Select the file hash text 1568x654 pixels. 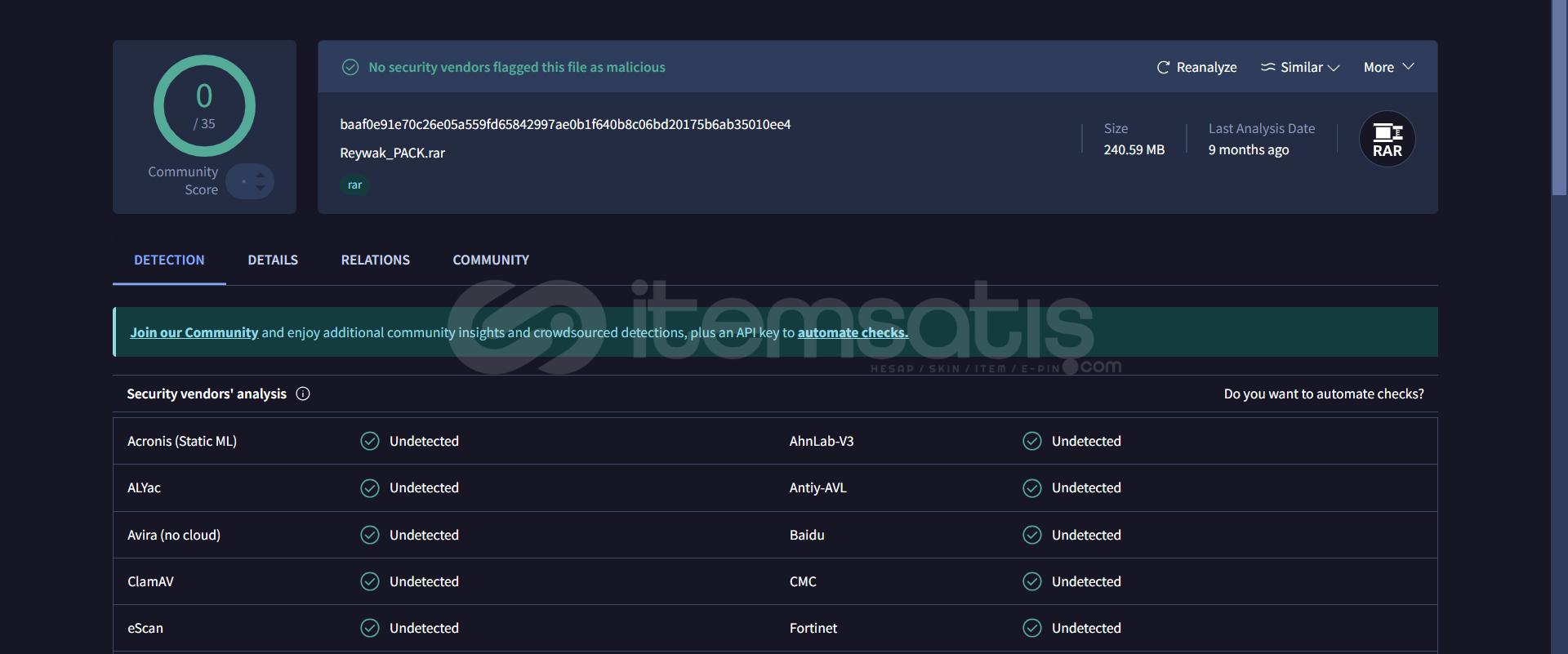coord(565,124)
